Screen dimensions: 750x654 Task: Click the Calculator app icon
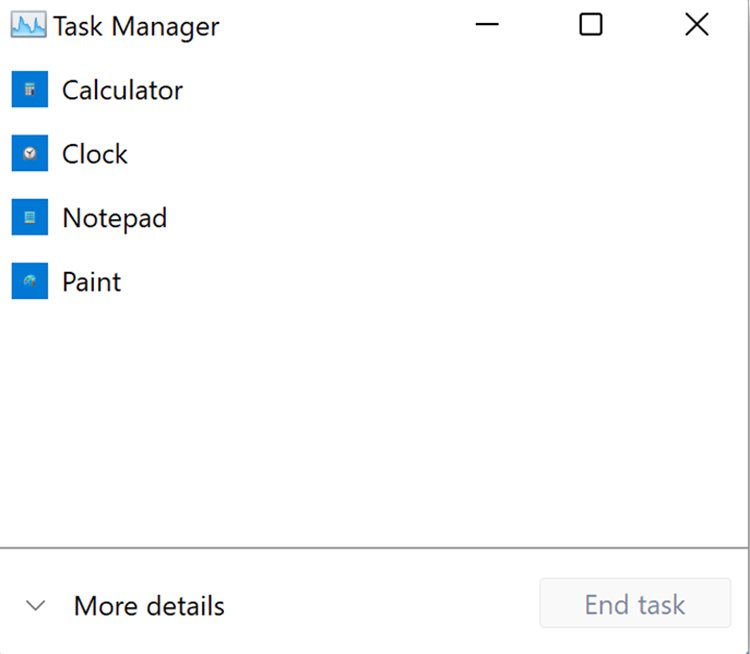coord(30,90)
